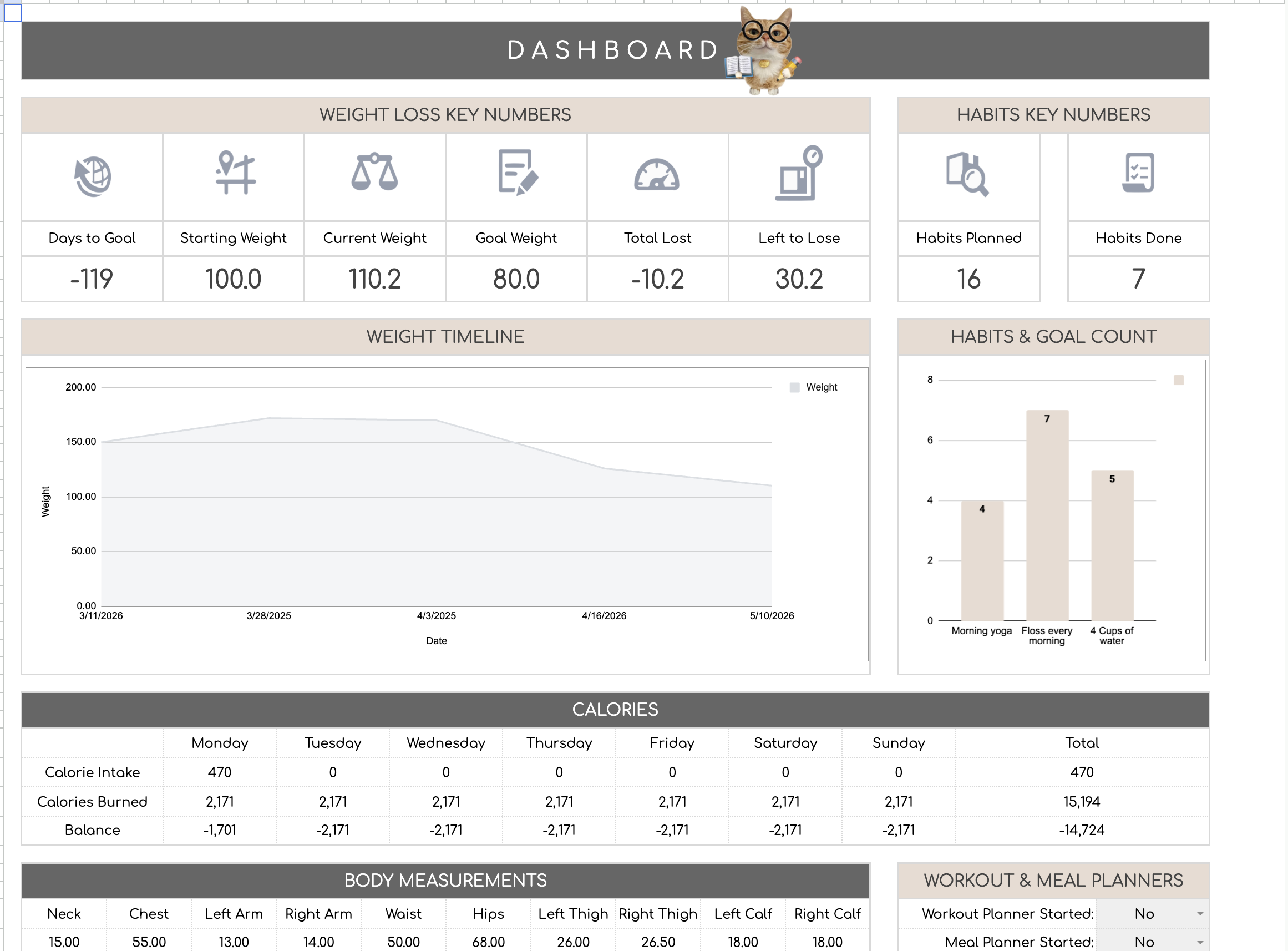Click the Goal Weight value 80.0
This screenshot has width=1288, height=951.
click(516, 279)
